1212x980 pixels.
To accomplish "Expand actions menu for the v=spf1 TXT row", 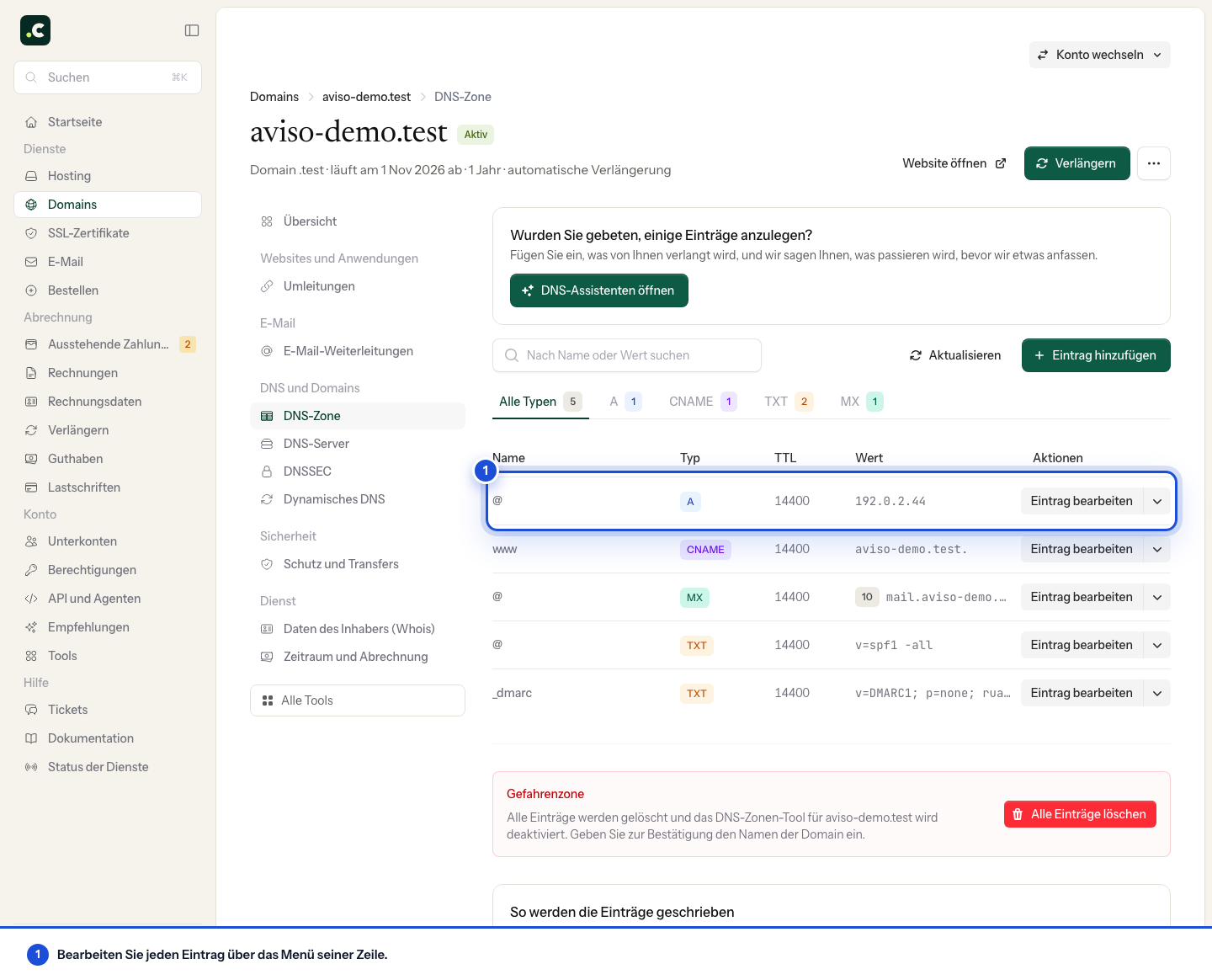I will 1157,645.
